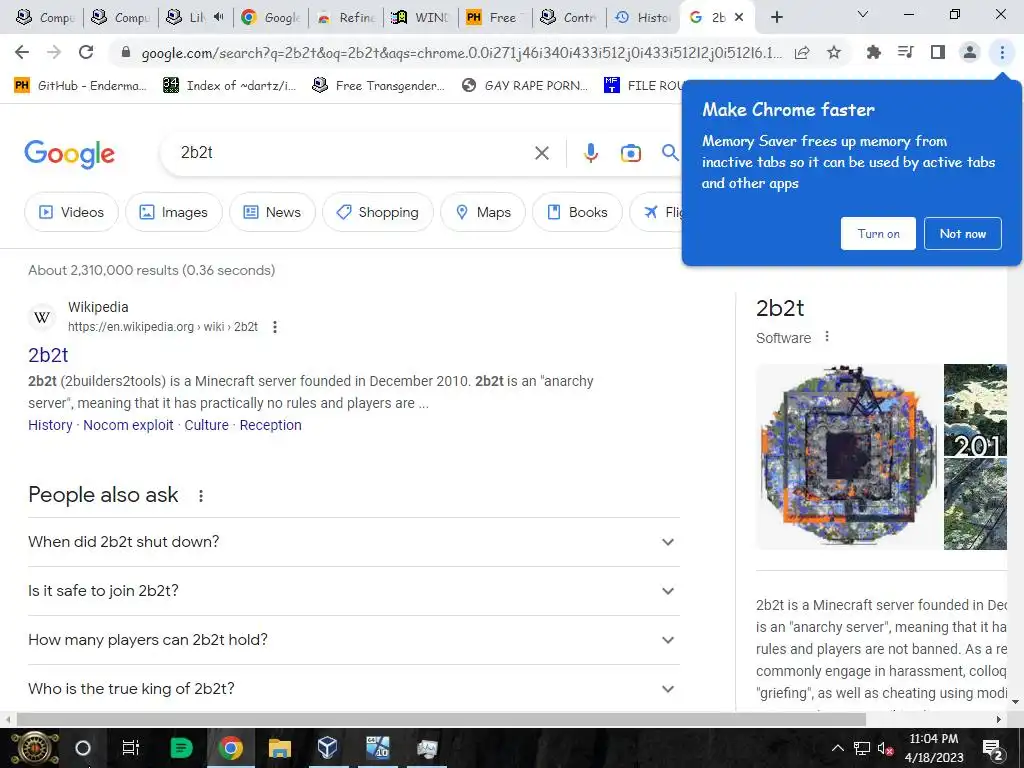Open the Reception sitelink

click(270, 425)
